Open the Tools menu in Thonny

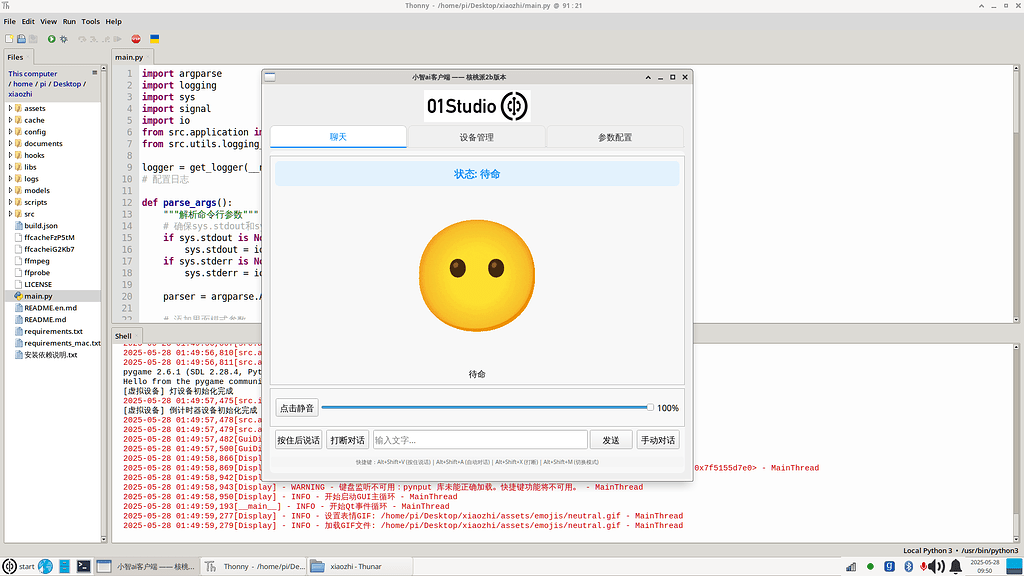coord(91,21)
